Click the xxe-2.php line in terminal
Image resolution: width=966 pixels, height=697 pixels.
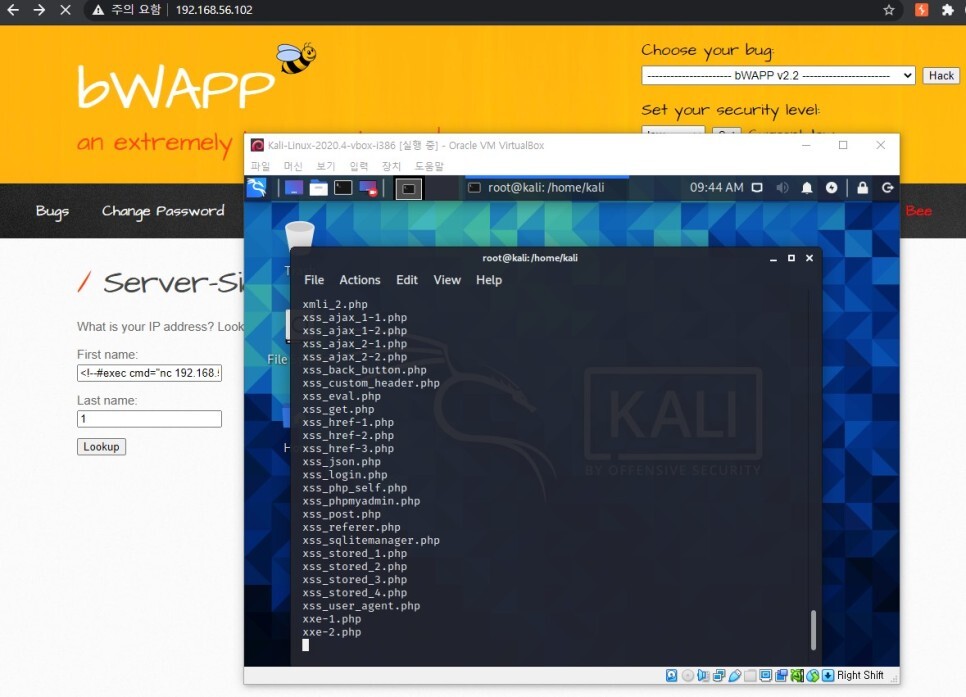pyautogui.click(x=332, y=632)
